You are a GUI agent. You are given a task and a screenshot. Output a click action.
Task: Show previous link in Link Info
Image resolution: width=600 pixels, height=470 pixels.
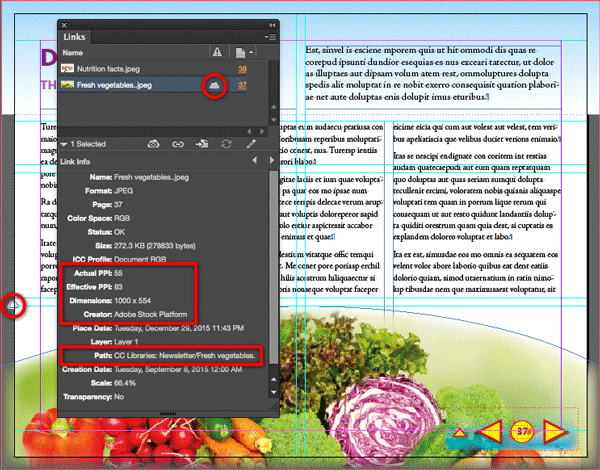(x=255, y=160)
